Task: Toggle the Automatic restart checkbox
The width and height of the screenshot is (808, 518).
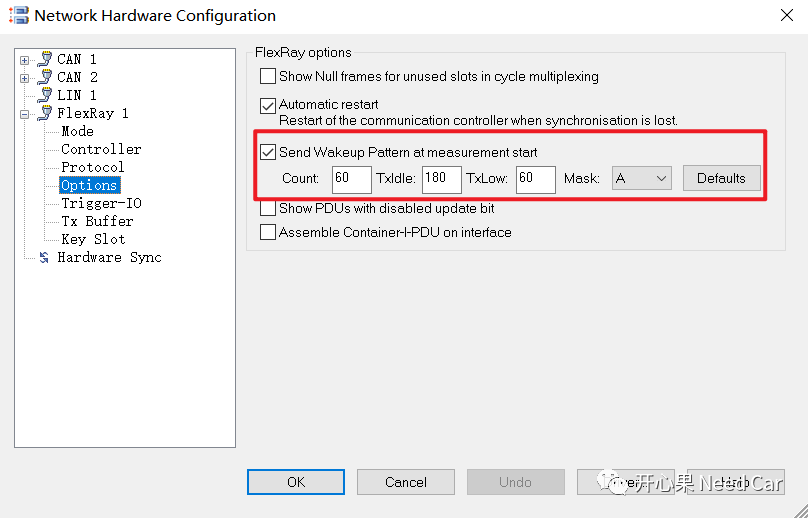Action: click(268, 104)
